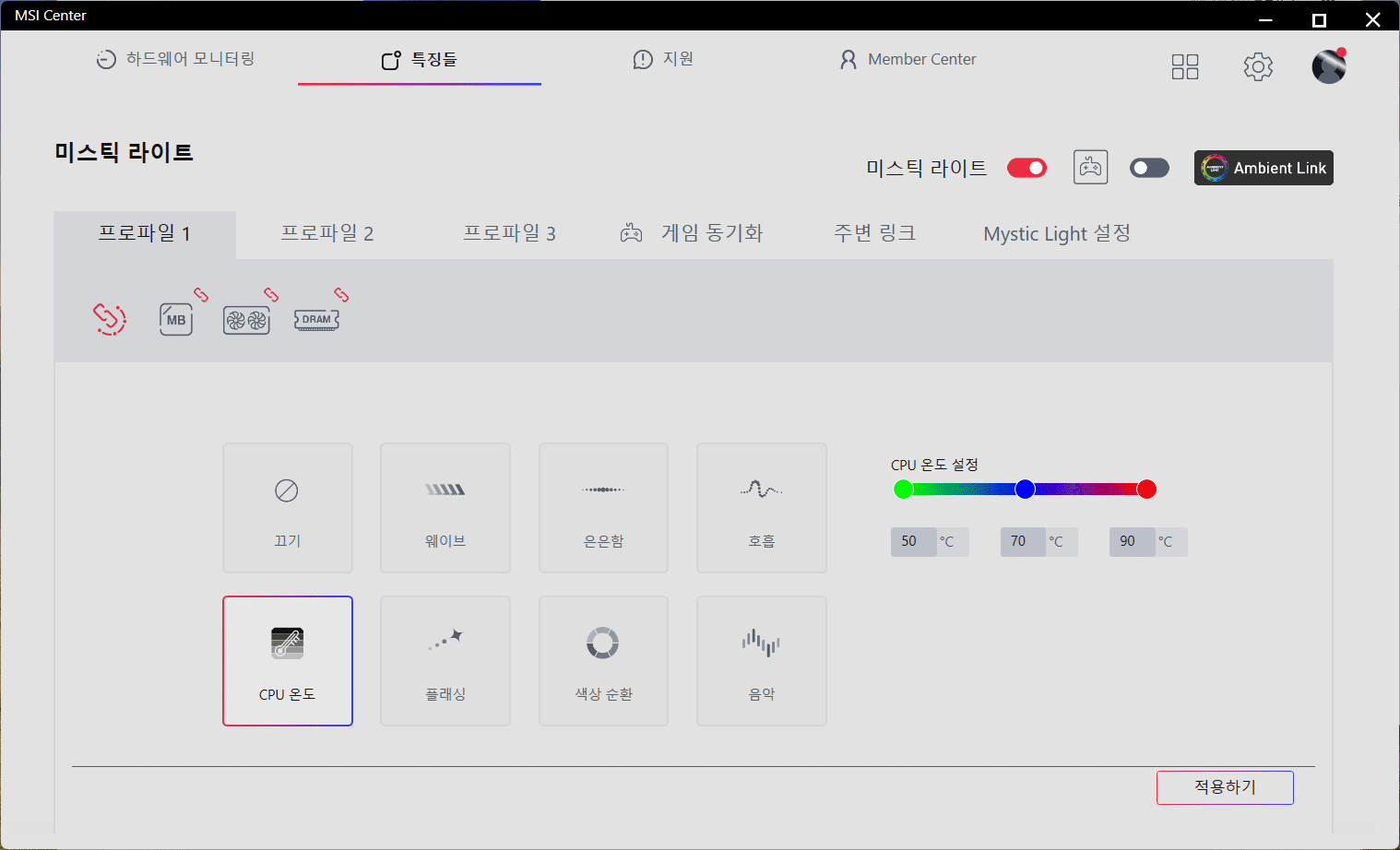Viewport: 1400px width, 850px height.
Task: Enable the Ambient Link toggle switch
Action: tap(1149, 168)
